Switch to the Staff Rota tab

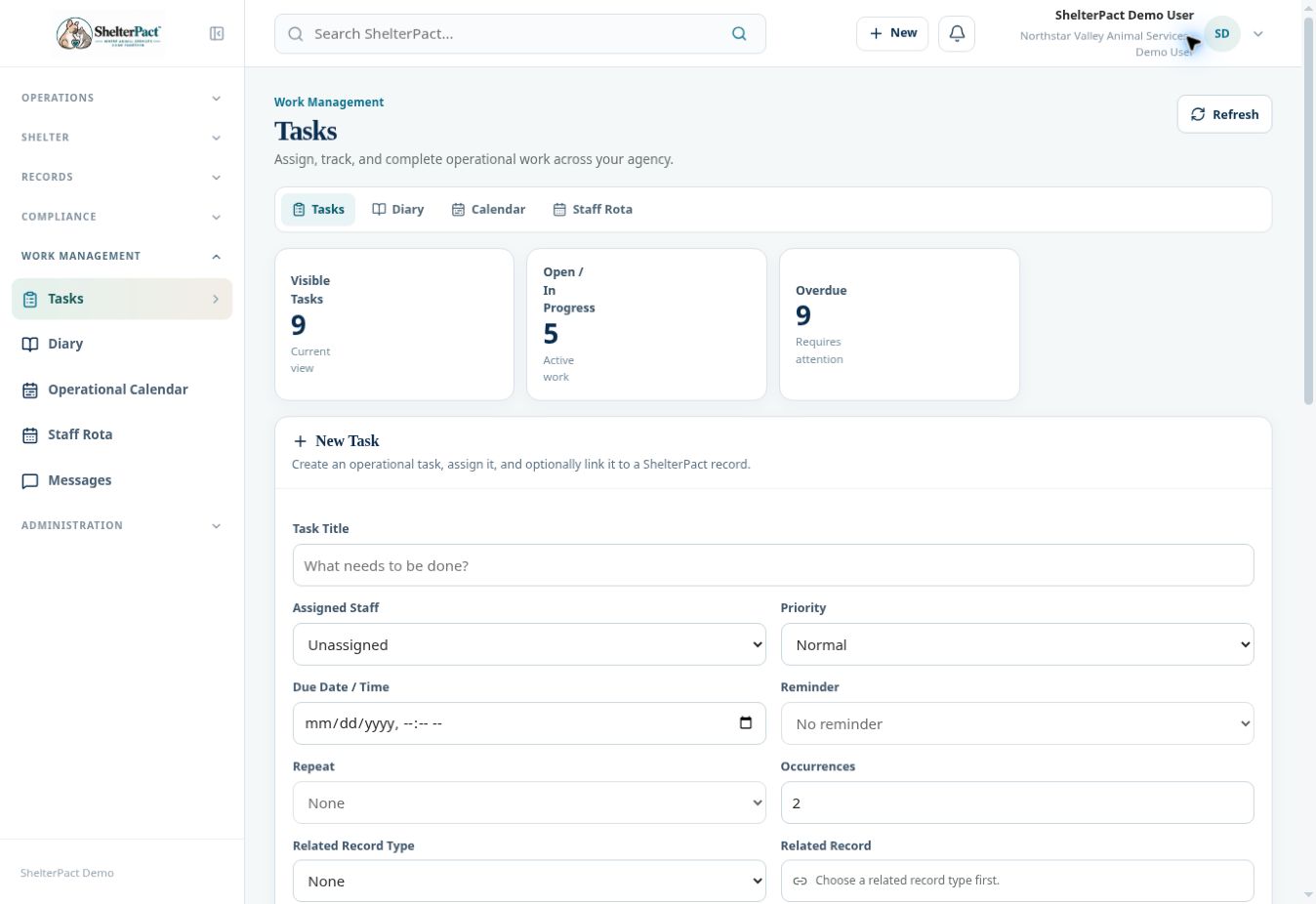593,209
